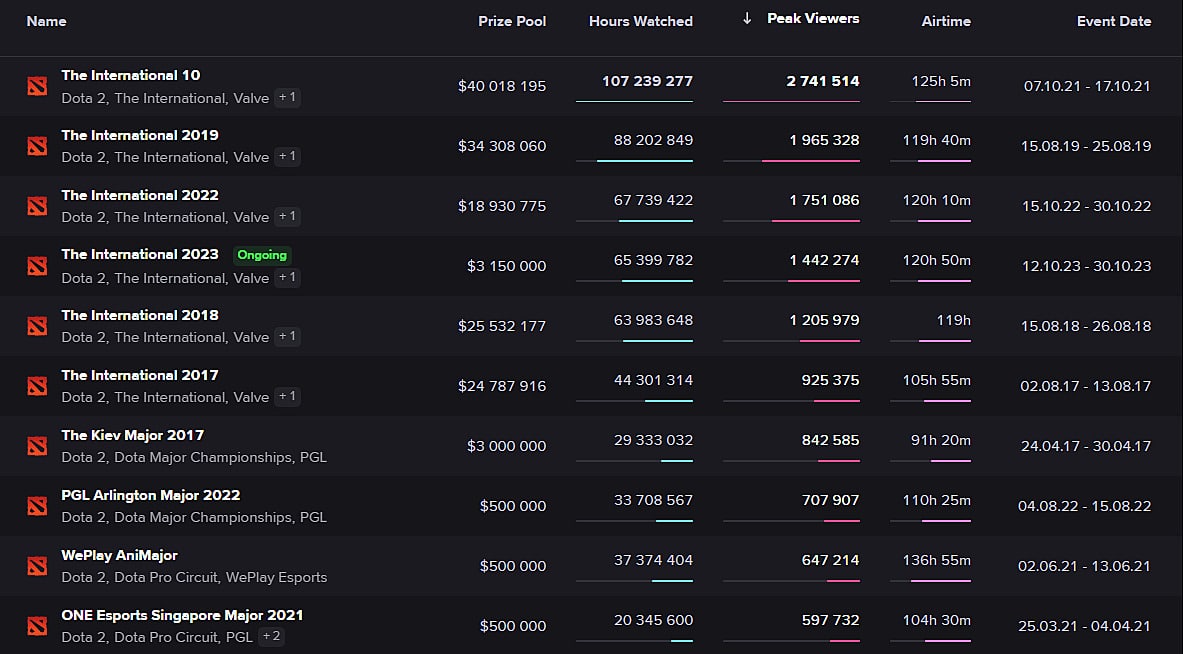Viewport: 1183px width, 654px height.
Task: Click the Dota 2 icon beside PGL Arlington Major 2022
Action: (37, 506)
